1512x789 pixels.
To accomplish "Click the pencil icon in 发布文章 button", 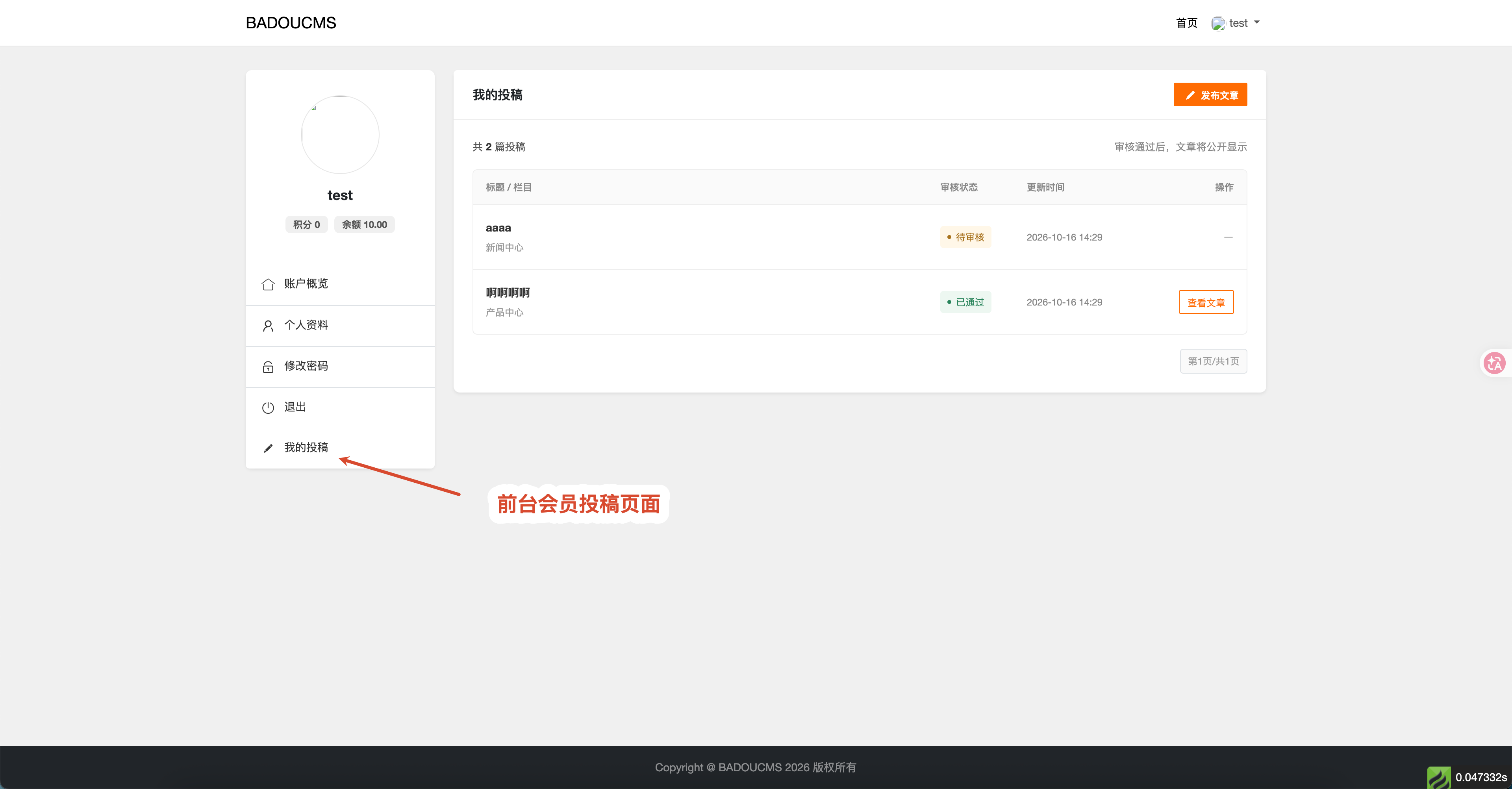I will pyautogui.click(x=1190, y=95).
